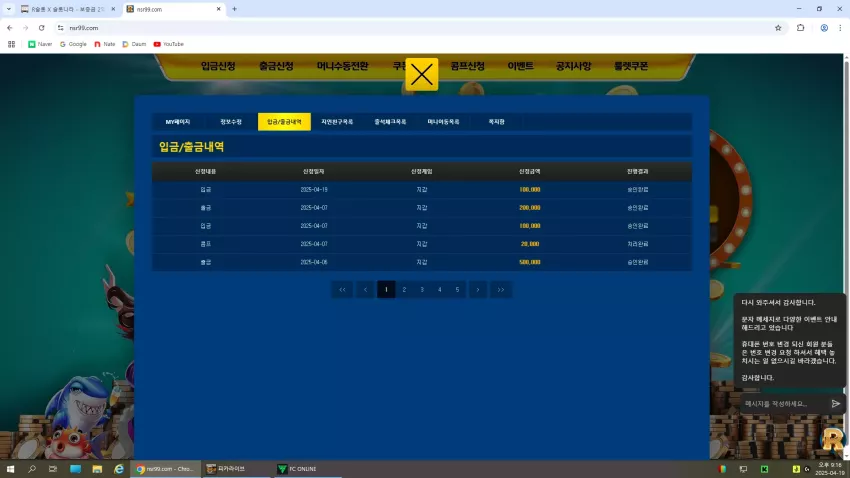Bookmark this page with the star icon
The image size is (850, 478).
coord(778,28)
